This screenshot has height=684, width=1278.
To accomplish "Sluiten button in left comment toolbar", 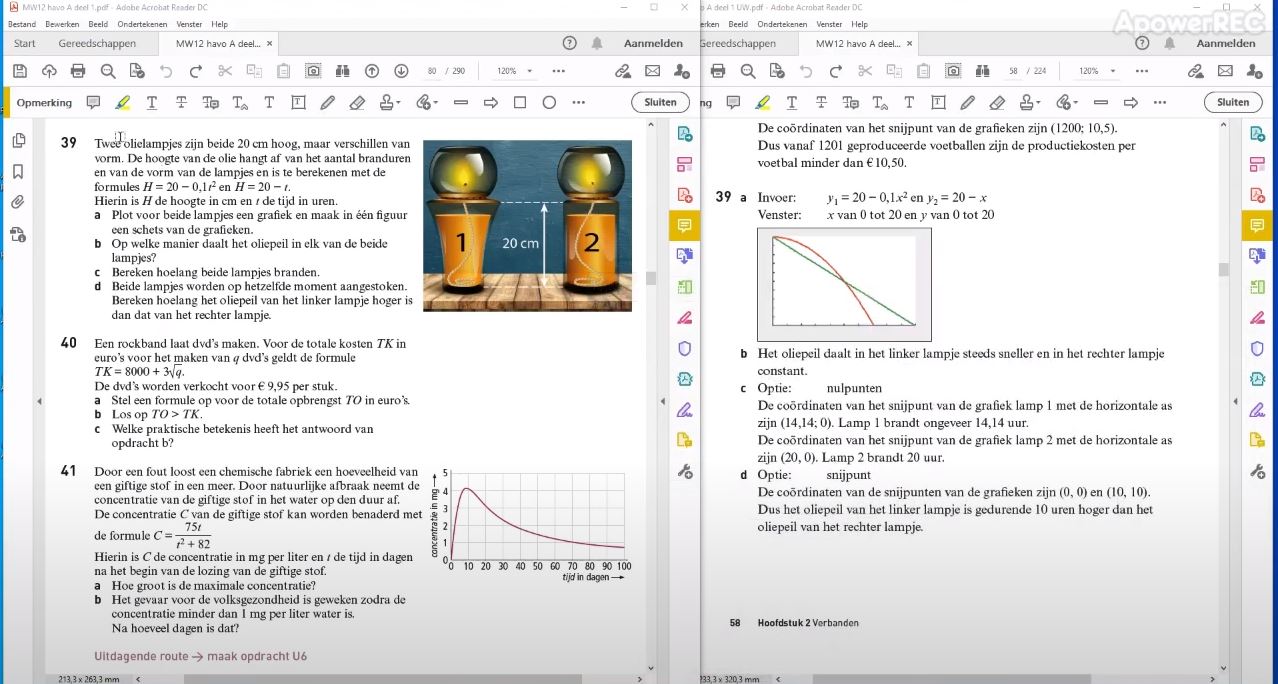I will coord(660,102).
